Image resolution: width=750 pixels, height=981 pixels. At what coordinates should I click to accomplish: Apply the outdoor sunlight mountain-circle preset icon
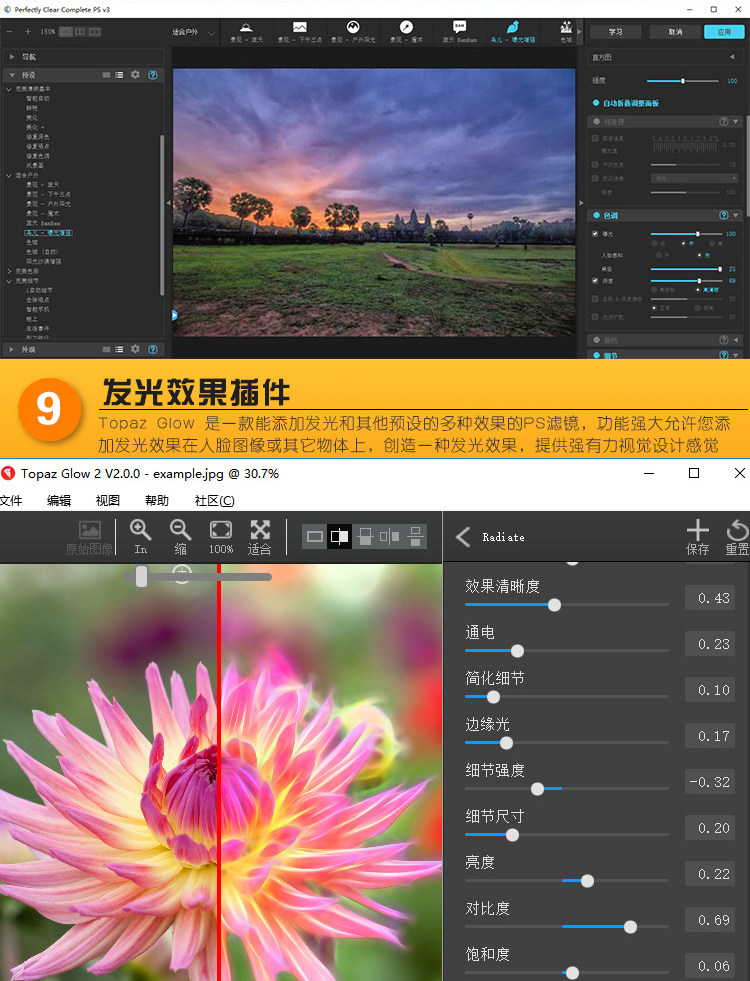tap(353, 27)
